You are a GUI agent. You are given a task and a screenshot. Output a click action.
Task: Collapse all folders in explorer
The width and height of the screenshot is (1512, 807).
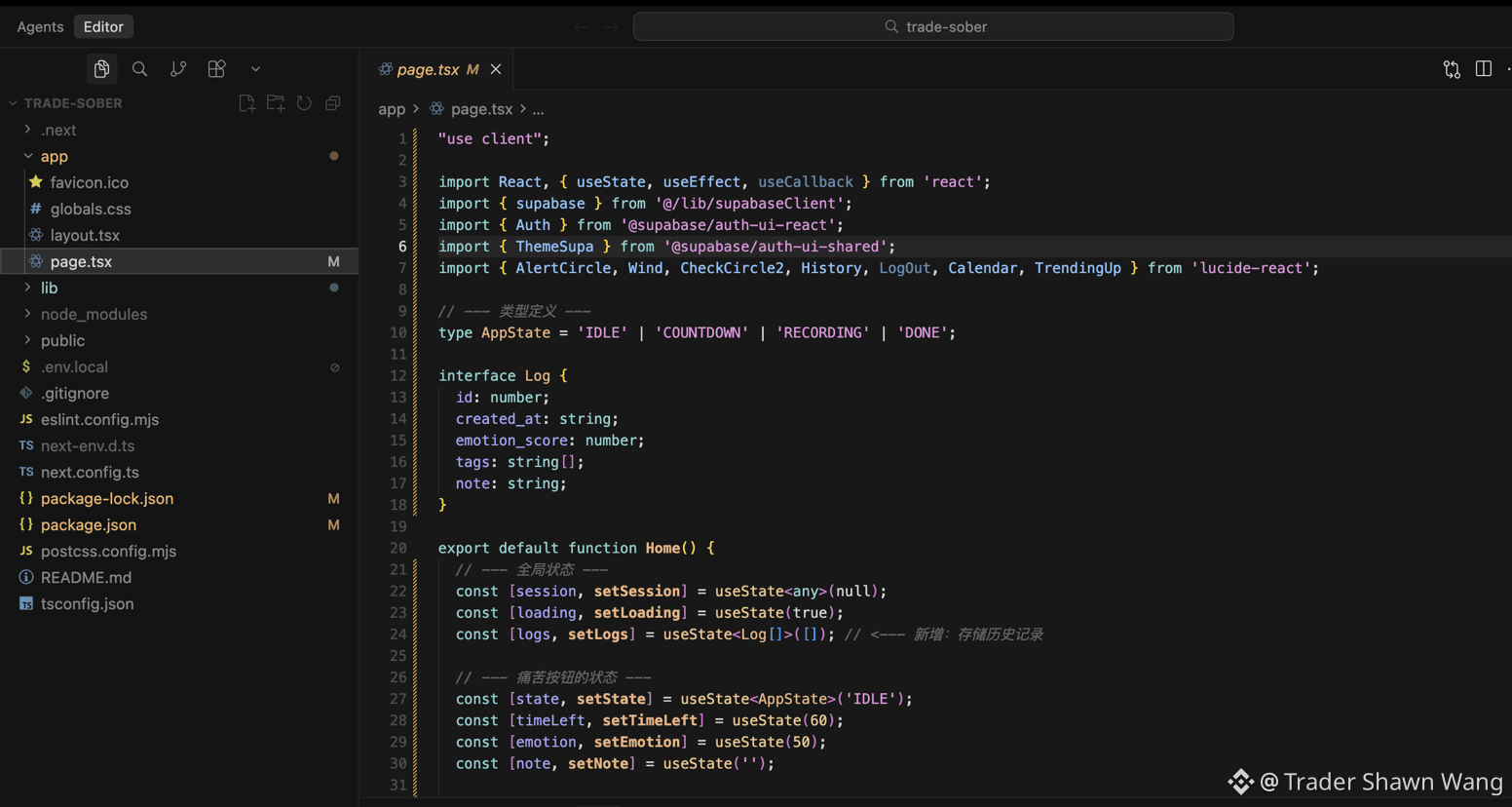coord(333,103)
